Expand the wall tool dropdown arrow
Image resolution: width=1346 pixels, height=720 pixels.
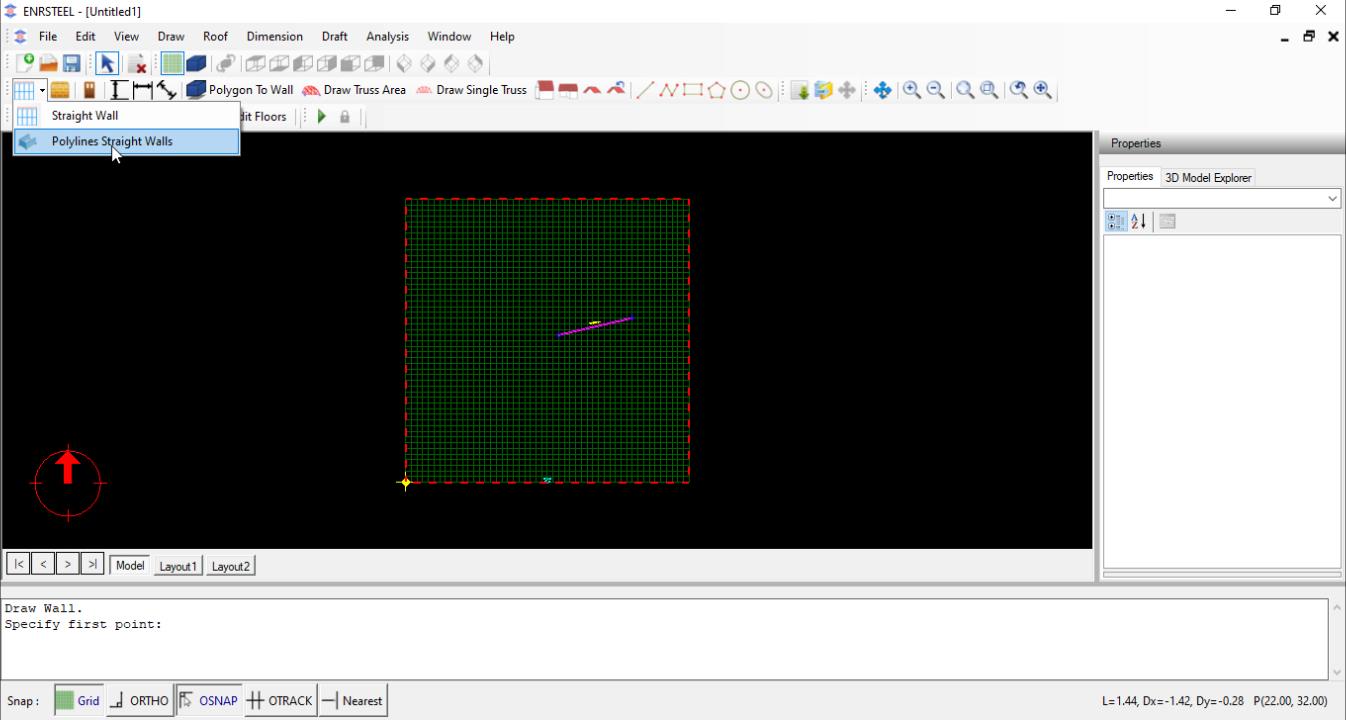point(43,90)
